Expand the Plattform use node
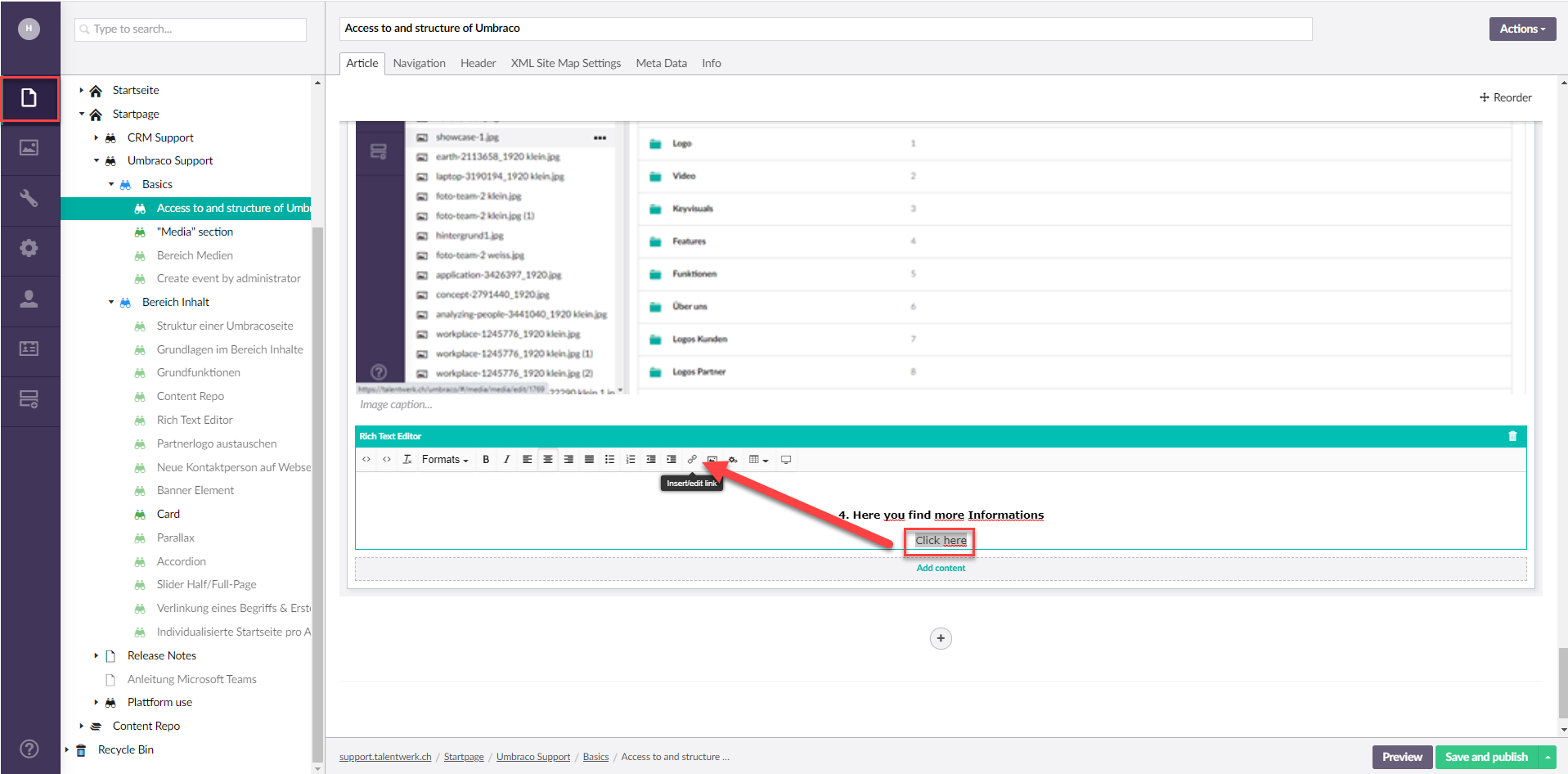This screenshot has width=1568, height=774. (96, 702)
